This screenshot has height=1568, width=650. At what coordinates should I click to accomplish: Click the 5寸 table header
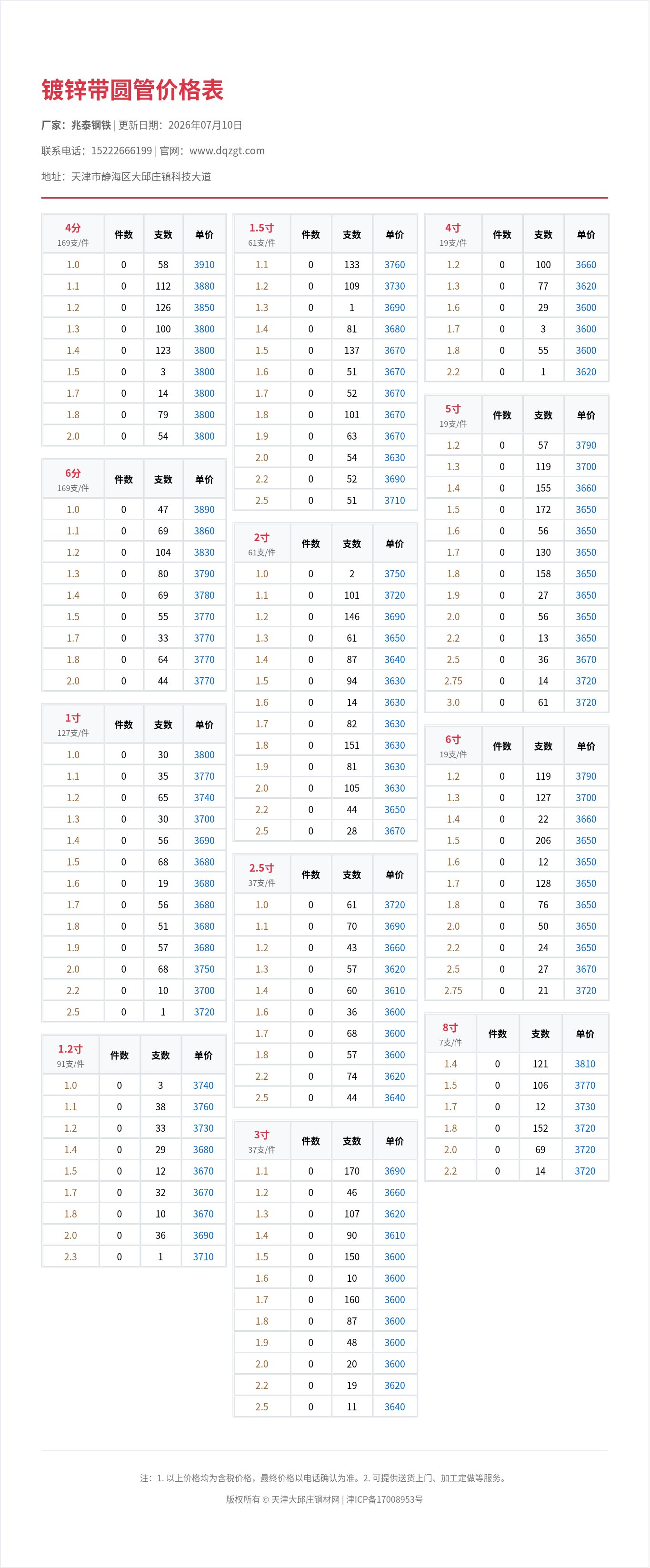click(x=453, y=414)
